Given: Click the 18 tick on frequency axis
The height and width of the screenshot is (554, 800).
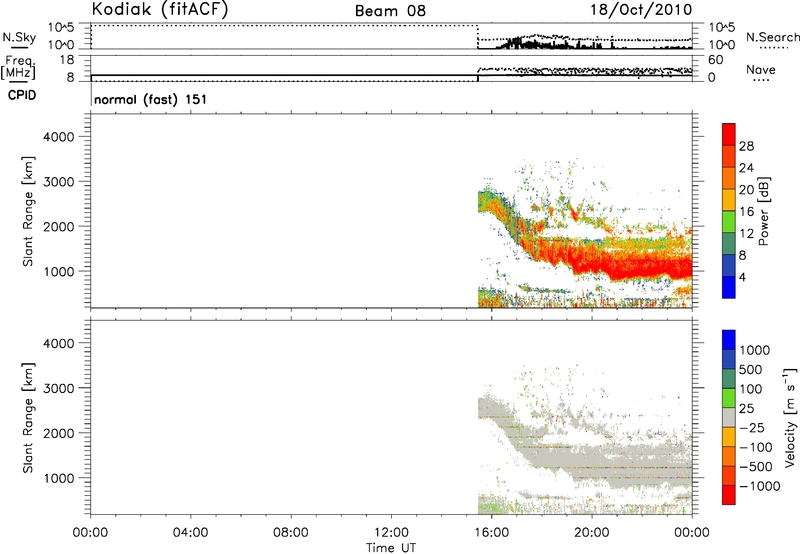Looking at the screenshot, I should (67, 60).
